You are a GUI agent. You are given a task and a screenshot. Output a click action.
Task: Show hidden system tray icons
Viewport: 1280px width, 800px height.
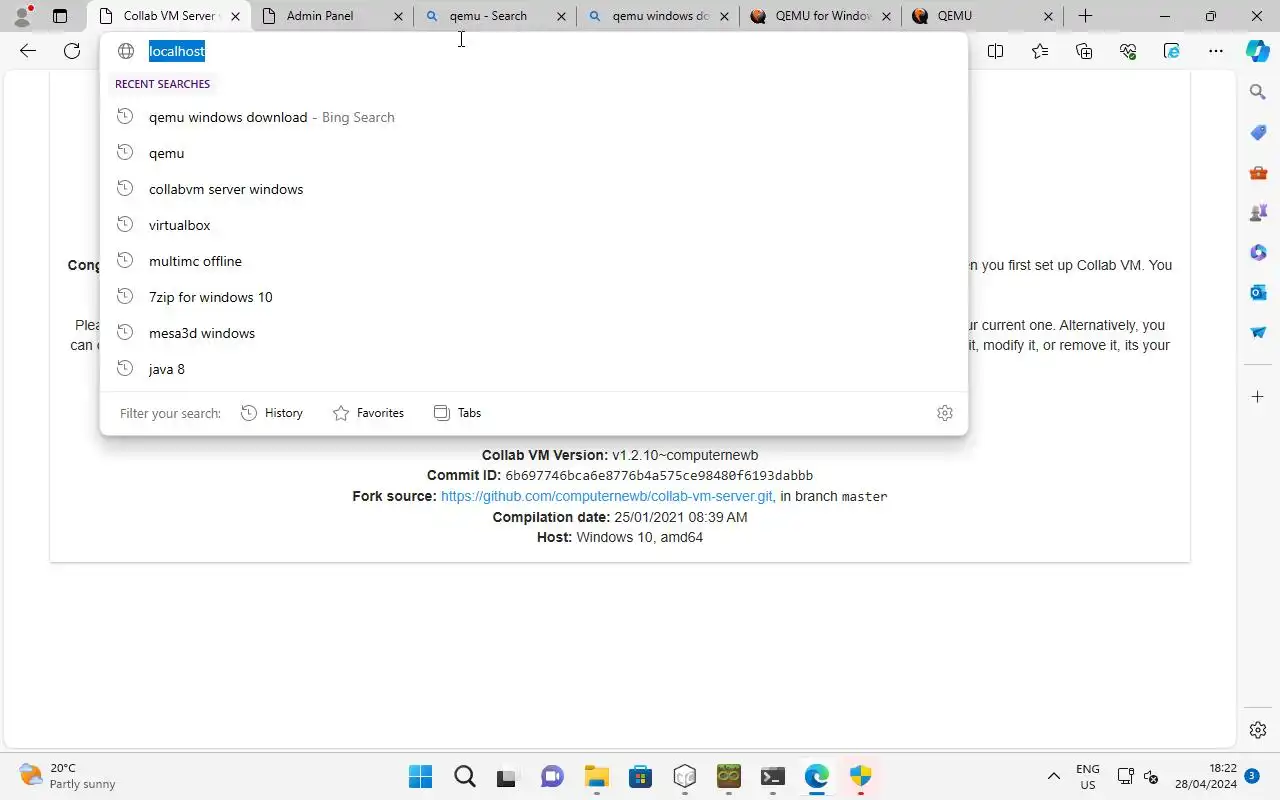tap(1053, 776)
